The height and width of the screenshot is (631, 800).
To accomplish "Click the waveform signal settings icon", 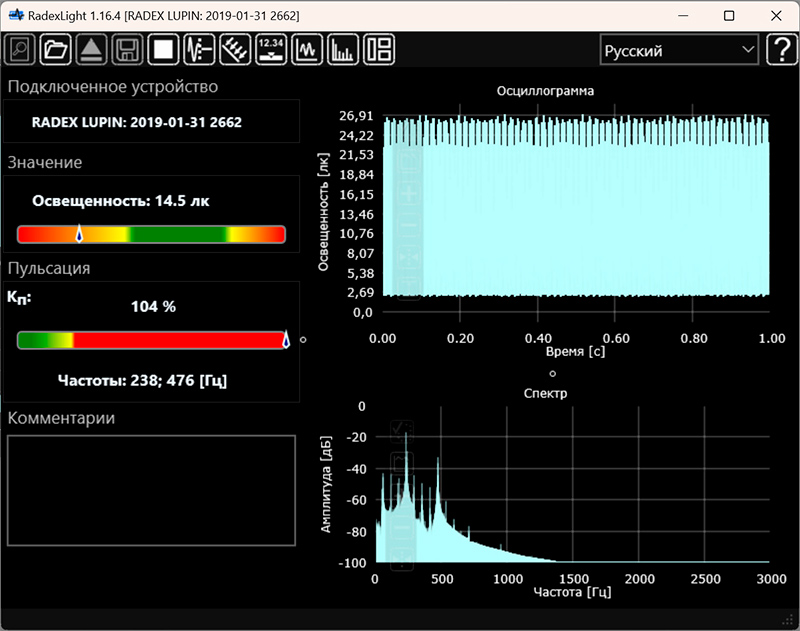I will point(199,49).
